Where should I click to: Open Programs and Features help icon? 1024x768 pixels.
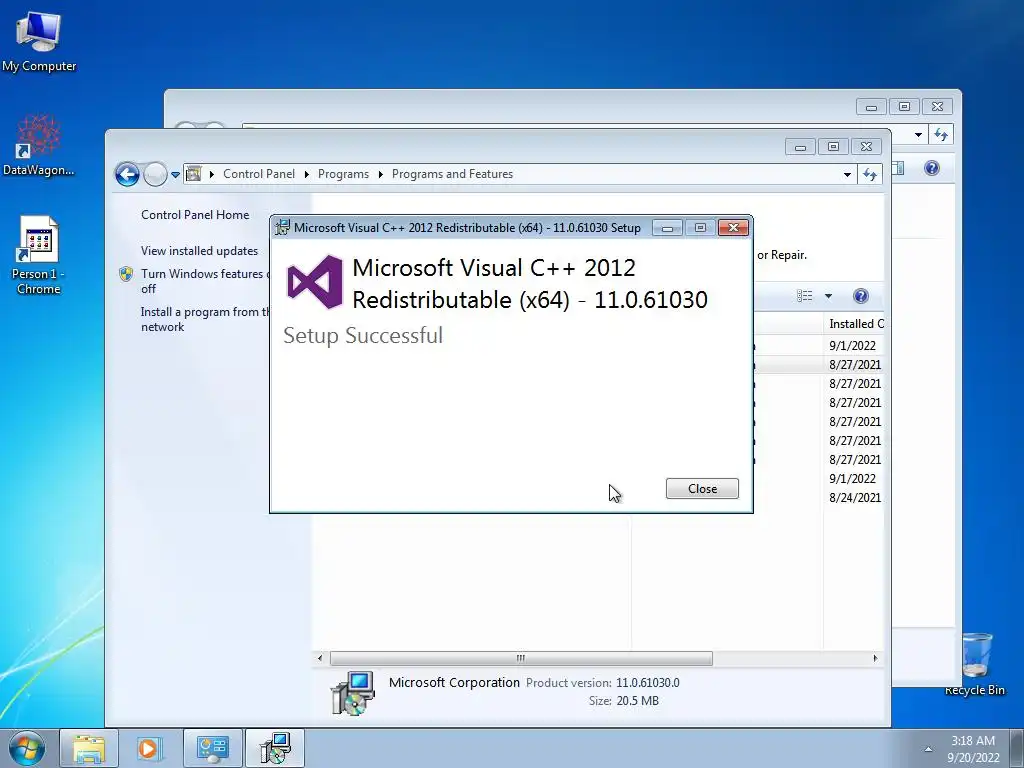click(861, 296)
